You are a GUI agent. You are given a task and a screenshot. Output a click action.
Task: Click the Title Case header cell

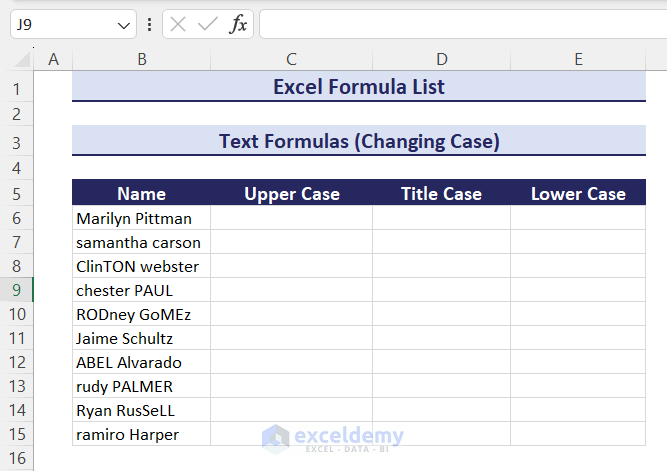[x=441, y=194]
